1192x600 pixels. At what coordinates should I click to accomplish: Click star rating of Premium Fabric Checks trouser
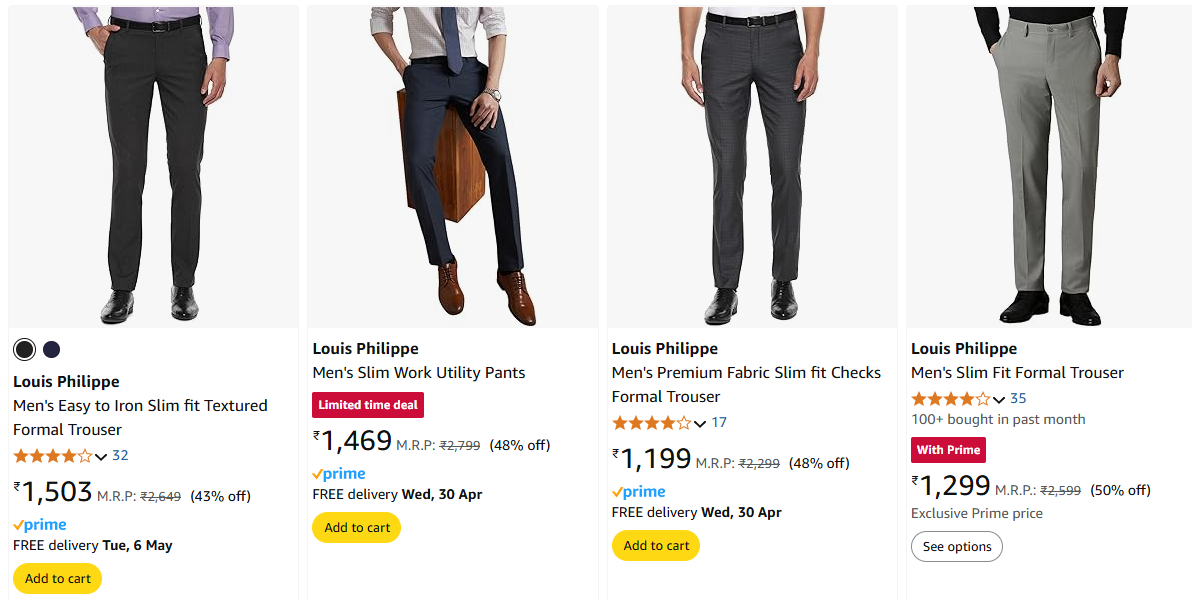click(651, 423)
